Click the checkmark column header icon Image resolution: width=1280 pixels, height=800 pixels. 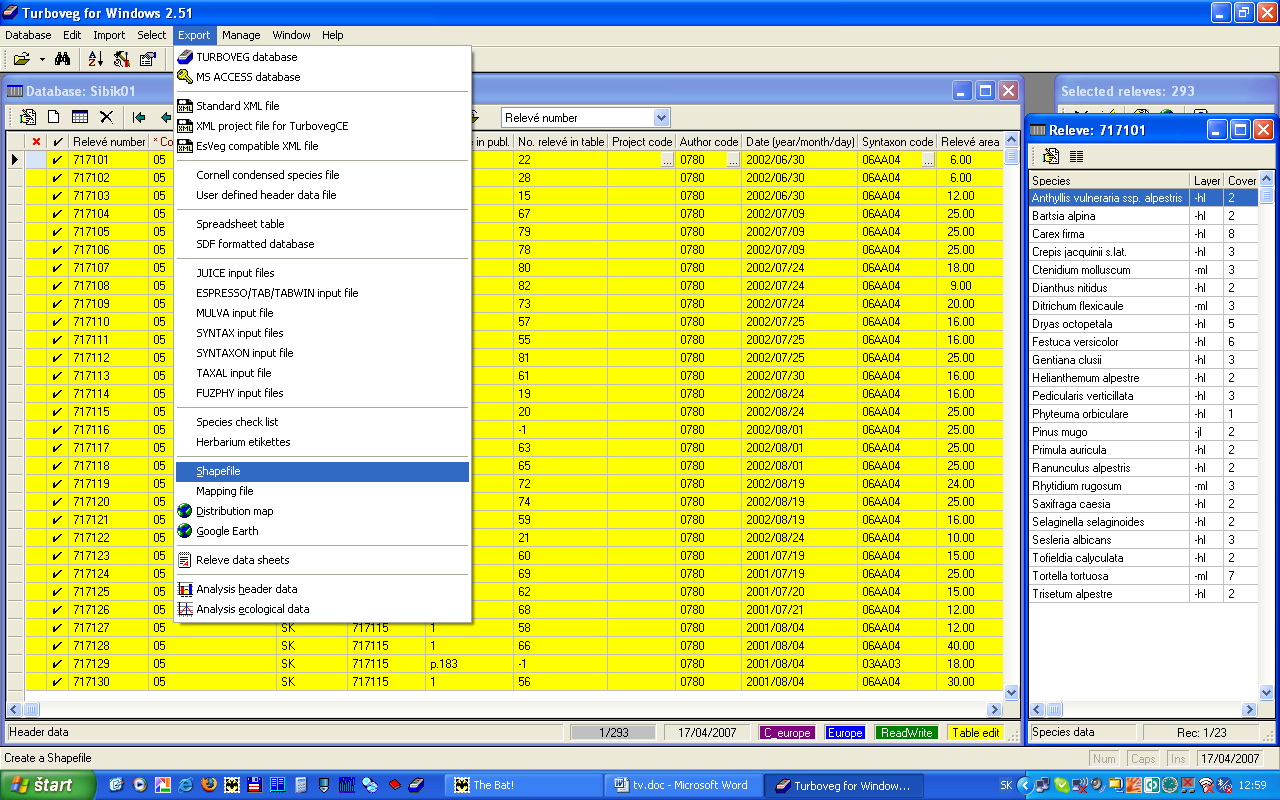[x=58, y=142]
